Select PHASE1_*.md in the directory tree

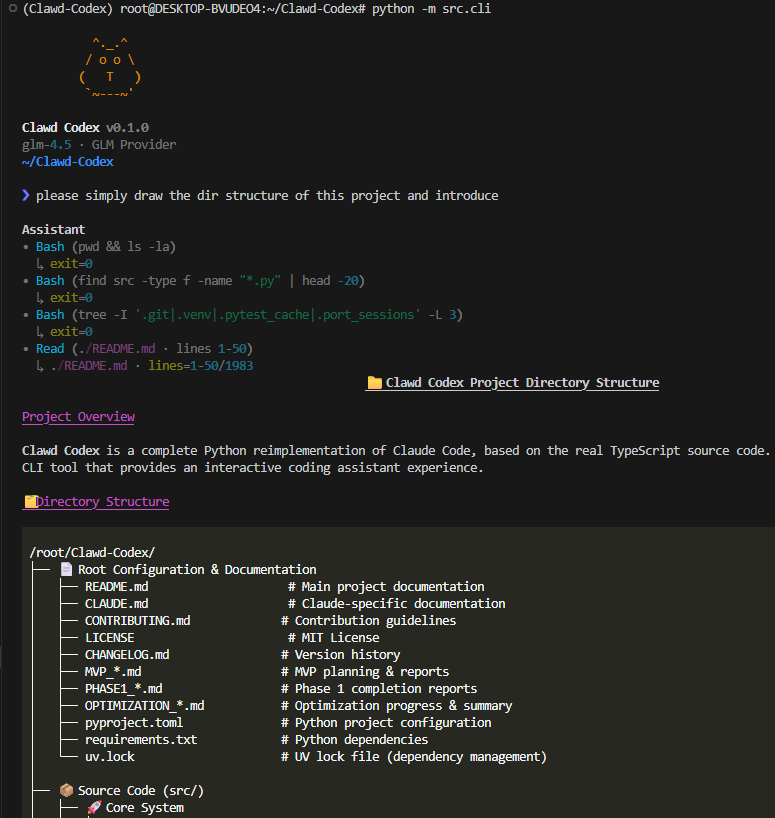(x=124, y=689)
